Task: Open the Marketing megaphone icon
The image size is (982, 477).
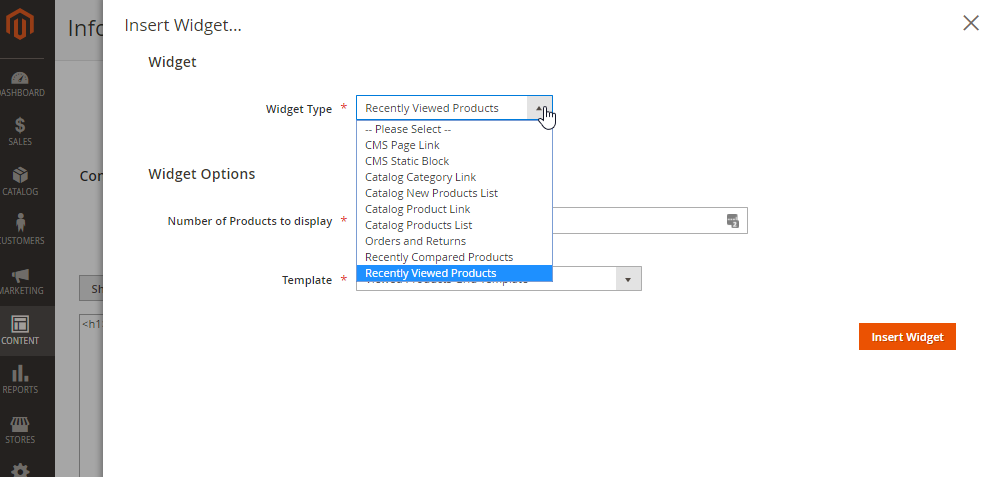Action: click(20, 275)
